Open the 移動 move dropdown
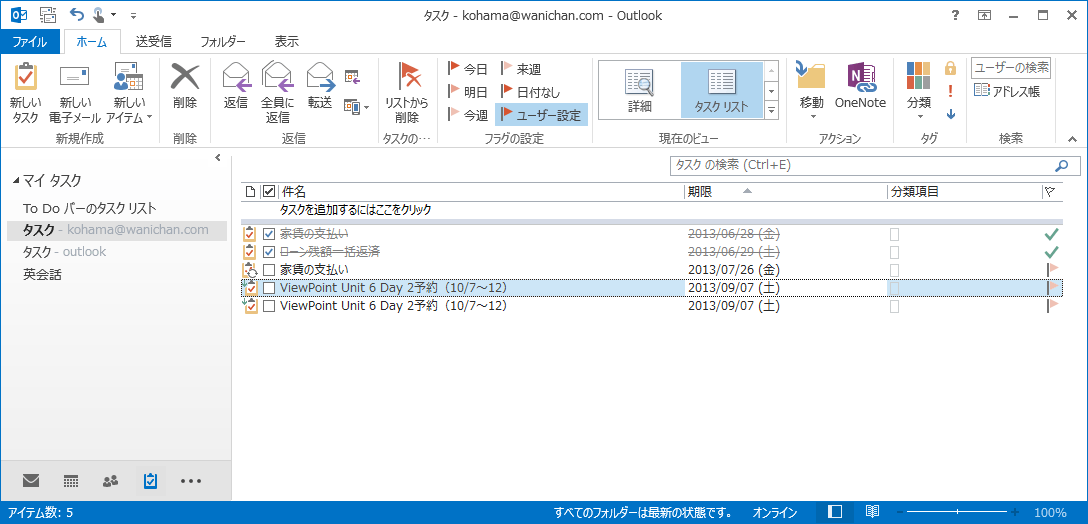The width and height of the screenshot is (1088, 524). point(811,91)
